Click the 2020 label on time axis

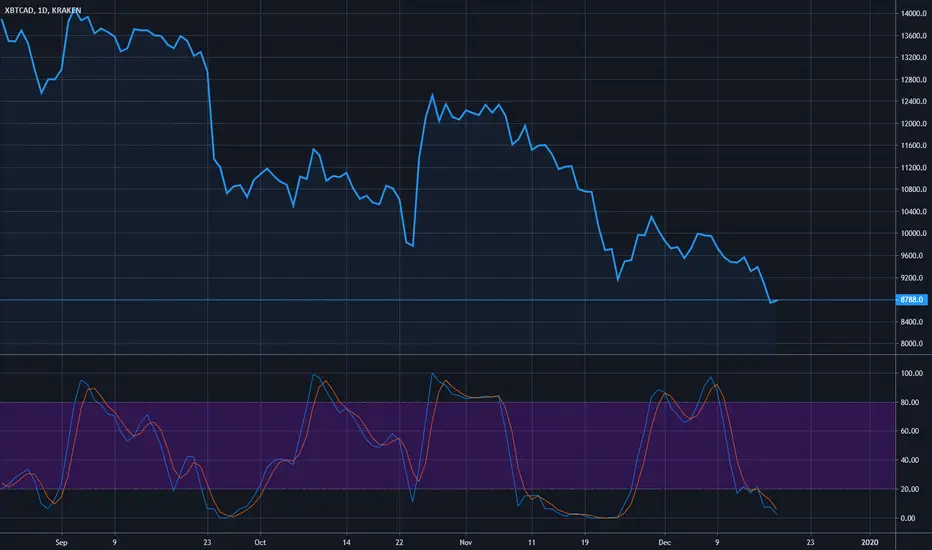point(870,542)
